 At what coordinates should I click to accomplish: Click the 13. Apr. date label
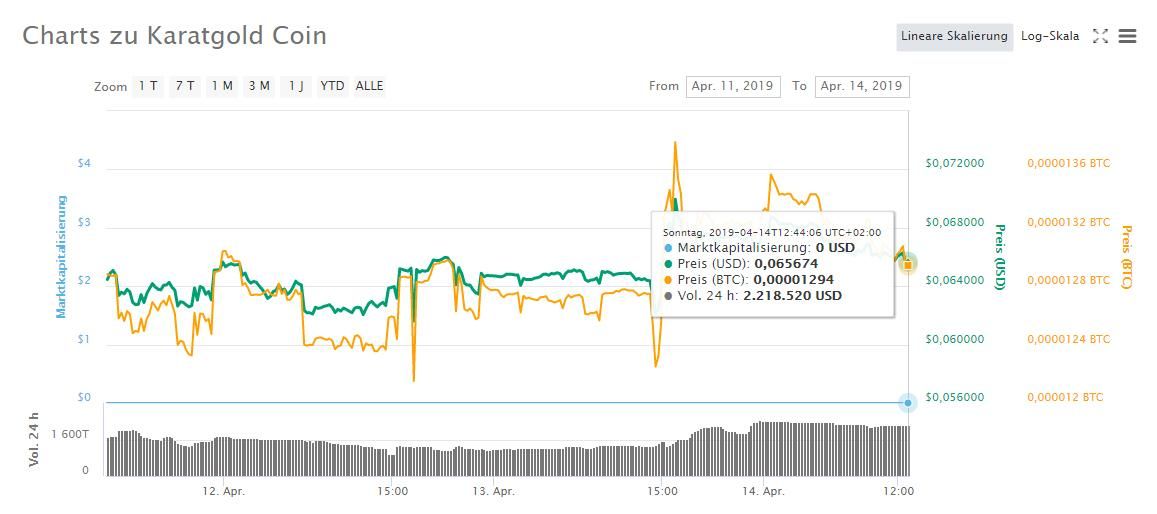[493, 490]
